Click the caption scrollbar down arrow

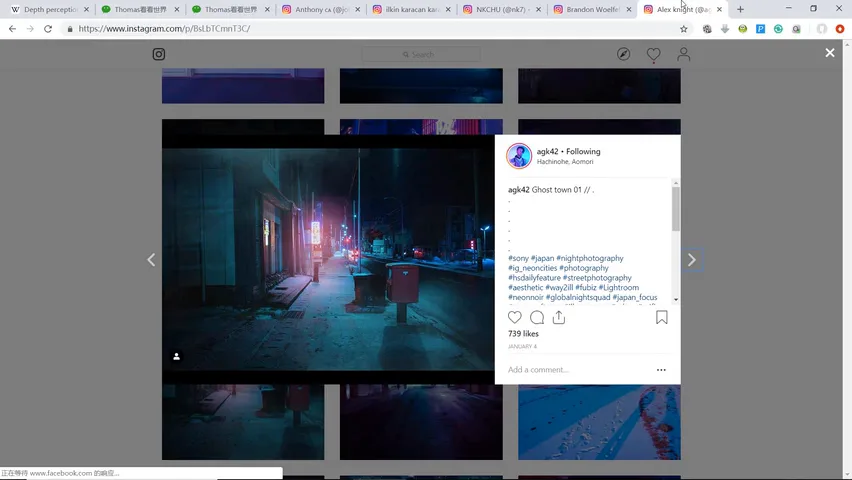point(675,300)
